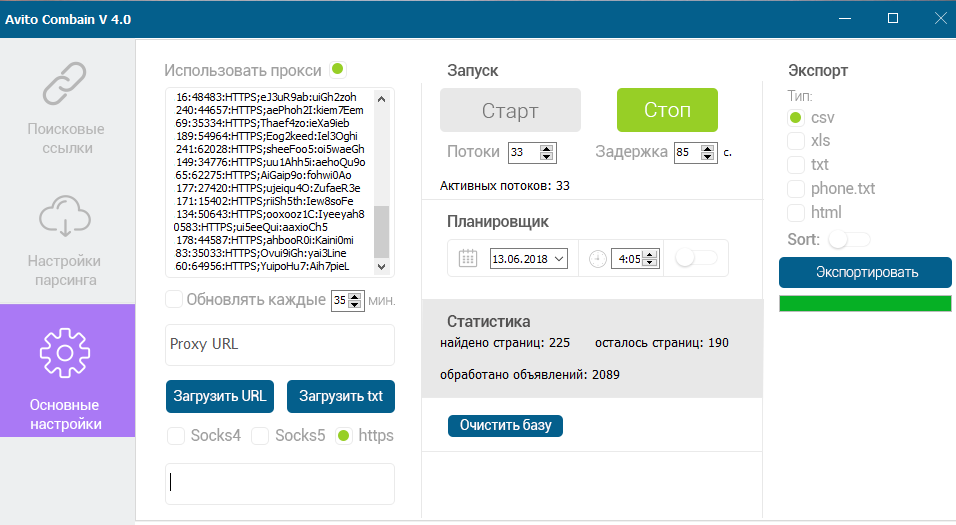The image size is (956, 525).
Task: Open the scheduler date dropdown 13.06.2018
Action: coord(558,259)
